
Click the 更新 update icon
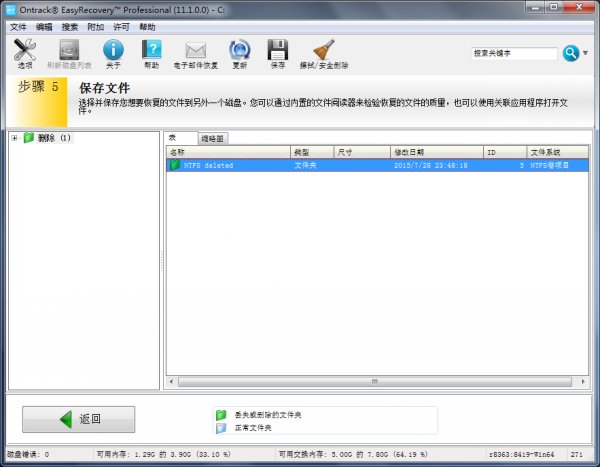pos(240,54)
